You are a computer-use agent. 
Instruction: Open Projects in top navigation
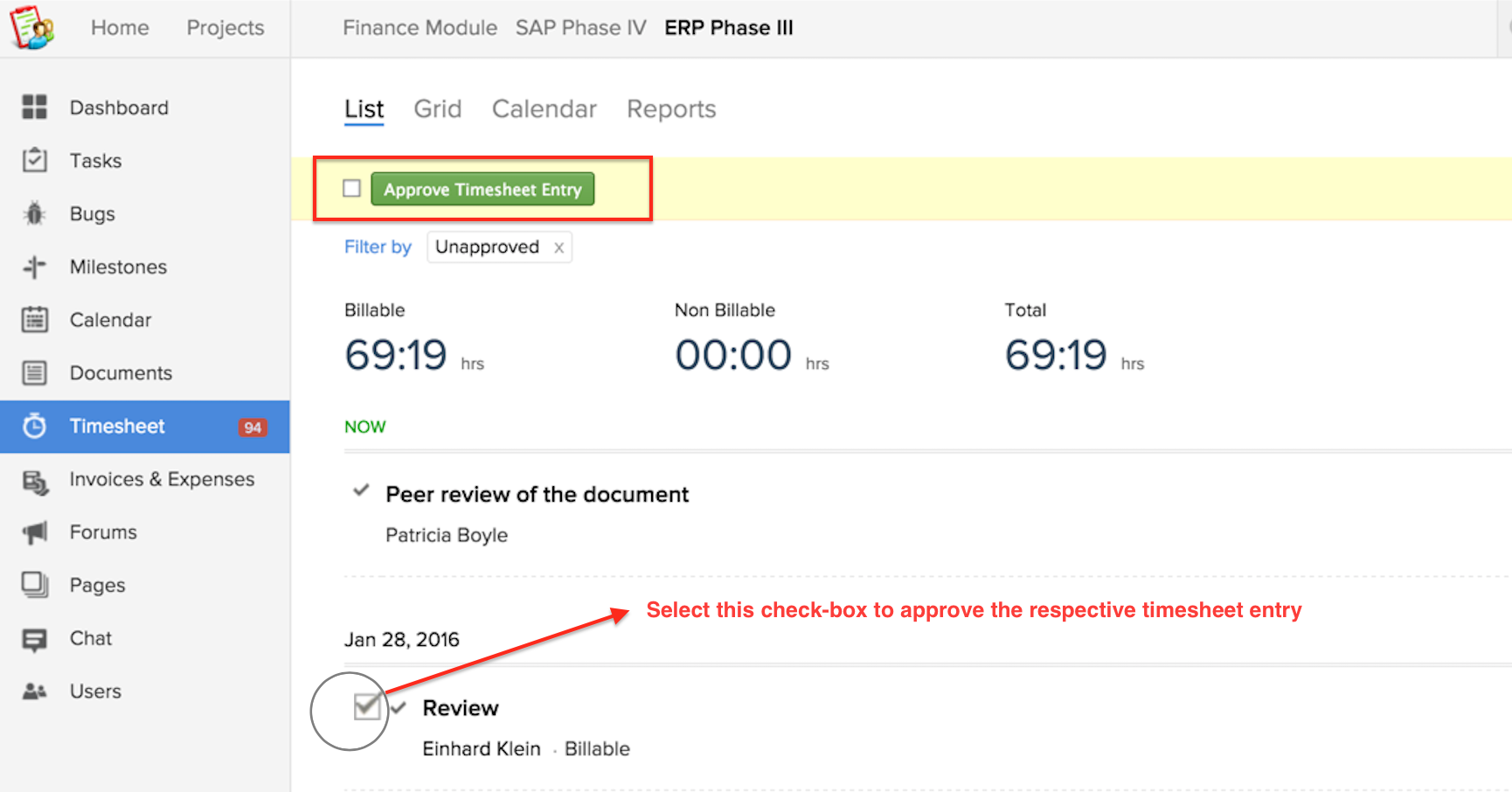coord(225,28)
